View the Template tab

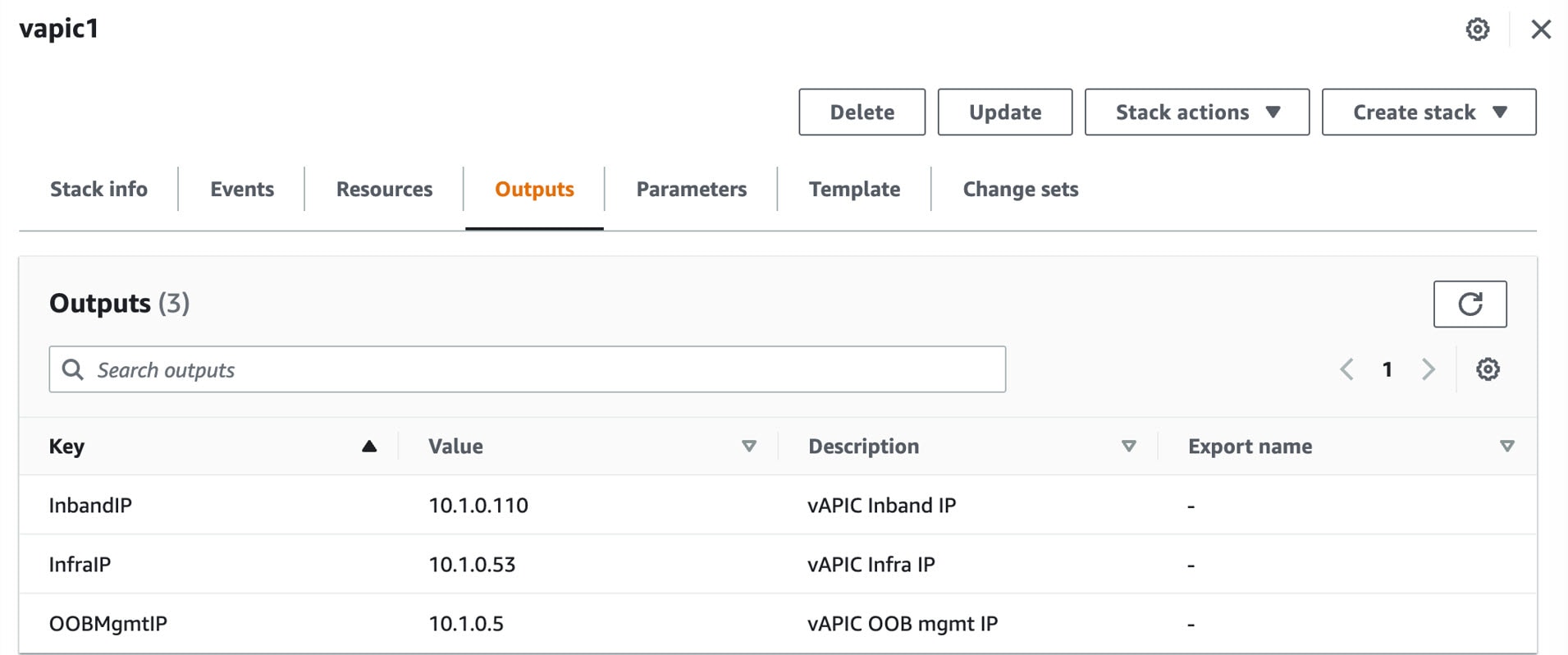(x=854, y=190)
